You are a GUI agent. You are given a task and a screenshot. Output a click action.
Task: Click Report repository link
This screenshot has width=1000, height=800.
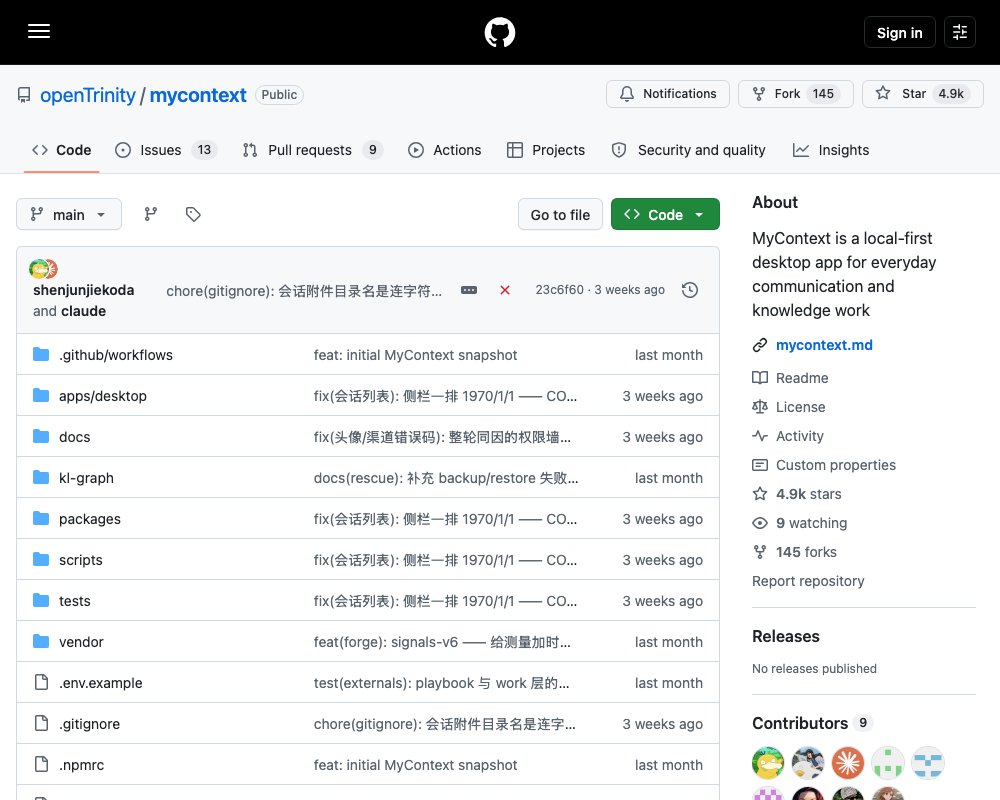[x=808, y=581]
